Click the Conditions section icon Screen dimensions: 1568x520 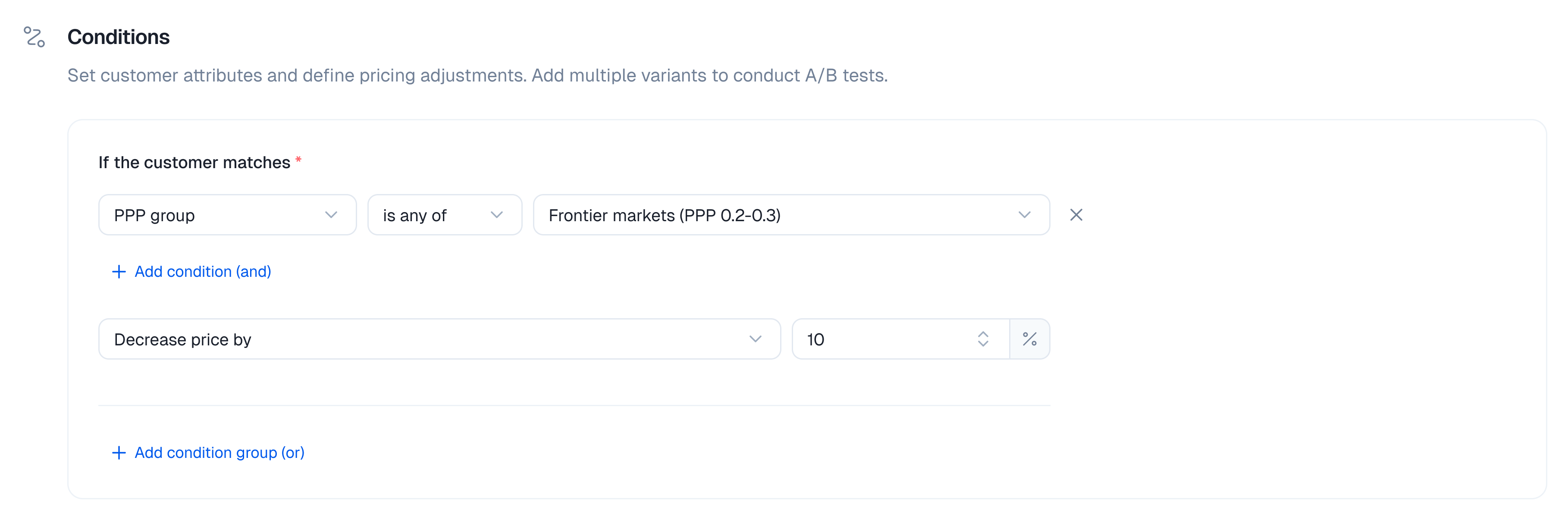tap(34, 37)
